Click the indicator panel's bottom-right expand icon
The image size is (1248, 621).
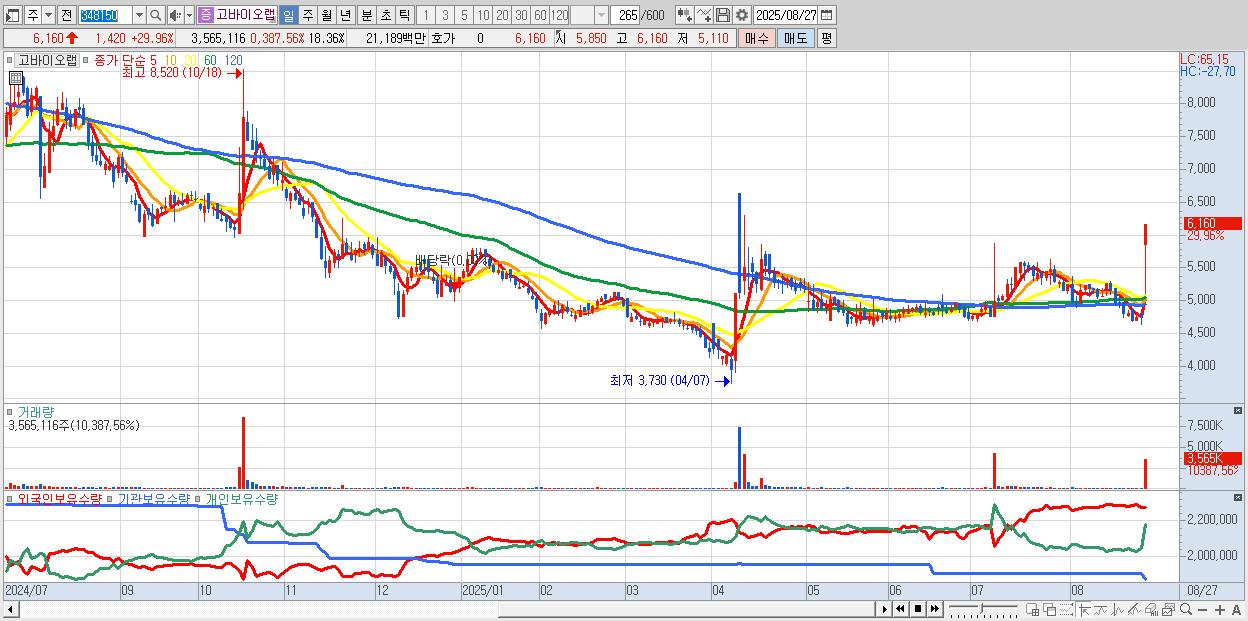(x=1238, y=497)
